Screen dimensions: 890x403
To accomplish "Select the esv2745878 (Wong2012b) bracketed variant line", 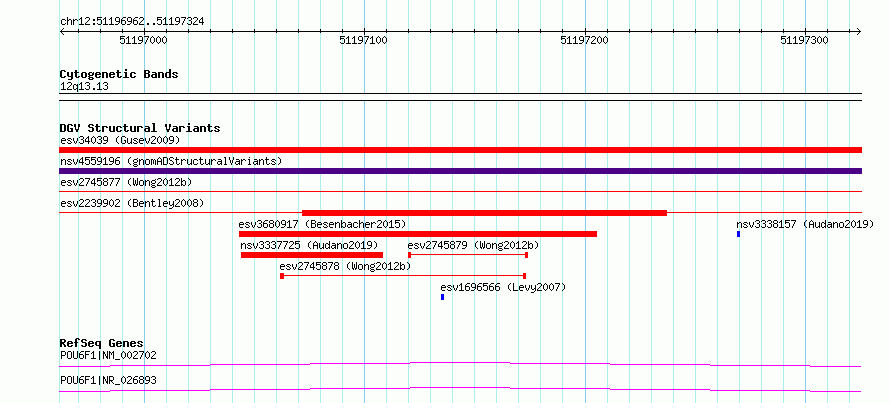I will pyautogui.click(x=403, y=276).
